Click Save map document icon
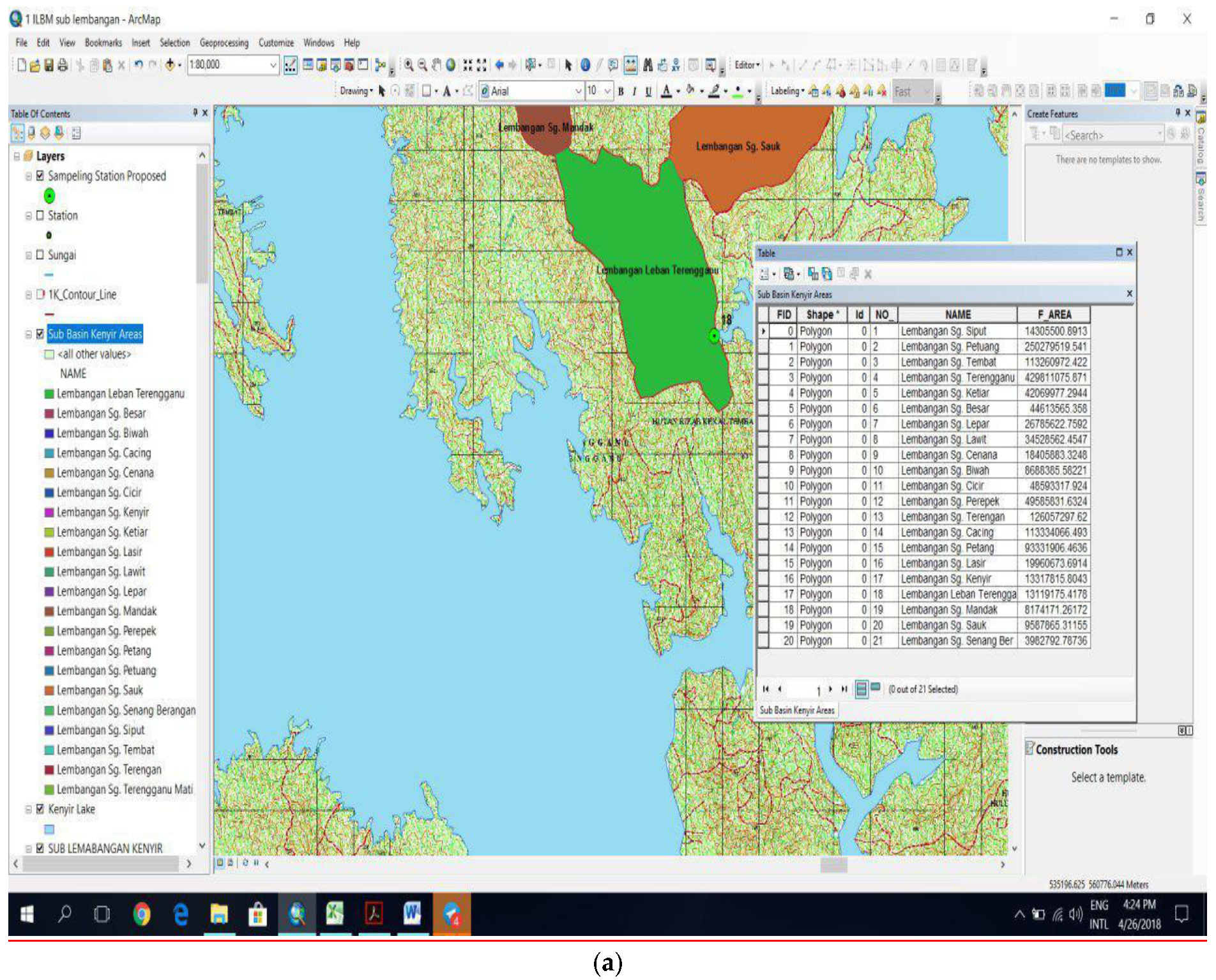This screenshot has height=980, width=1216. pos(49,65)
